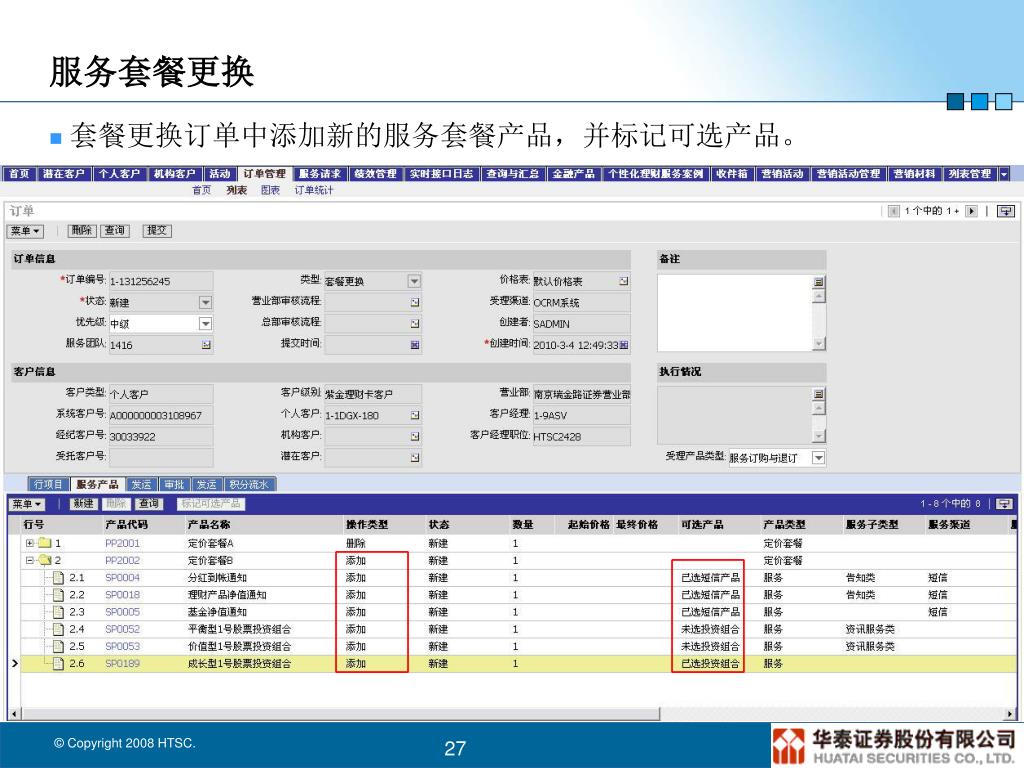
Task: Open product code link PP2002
Action: coord(122,560)
